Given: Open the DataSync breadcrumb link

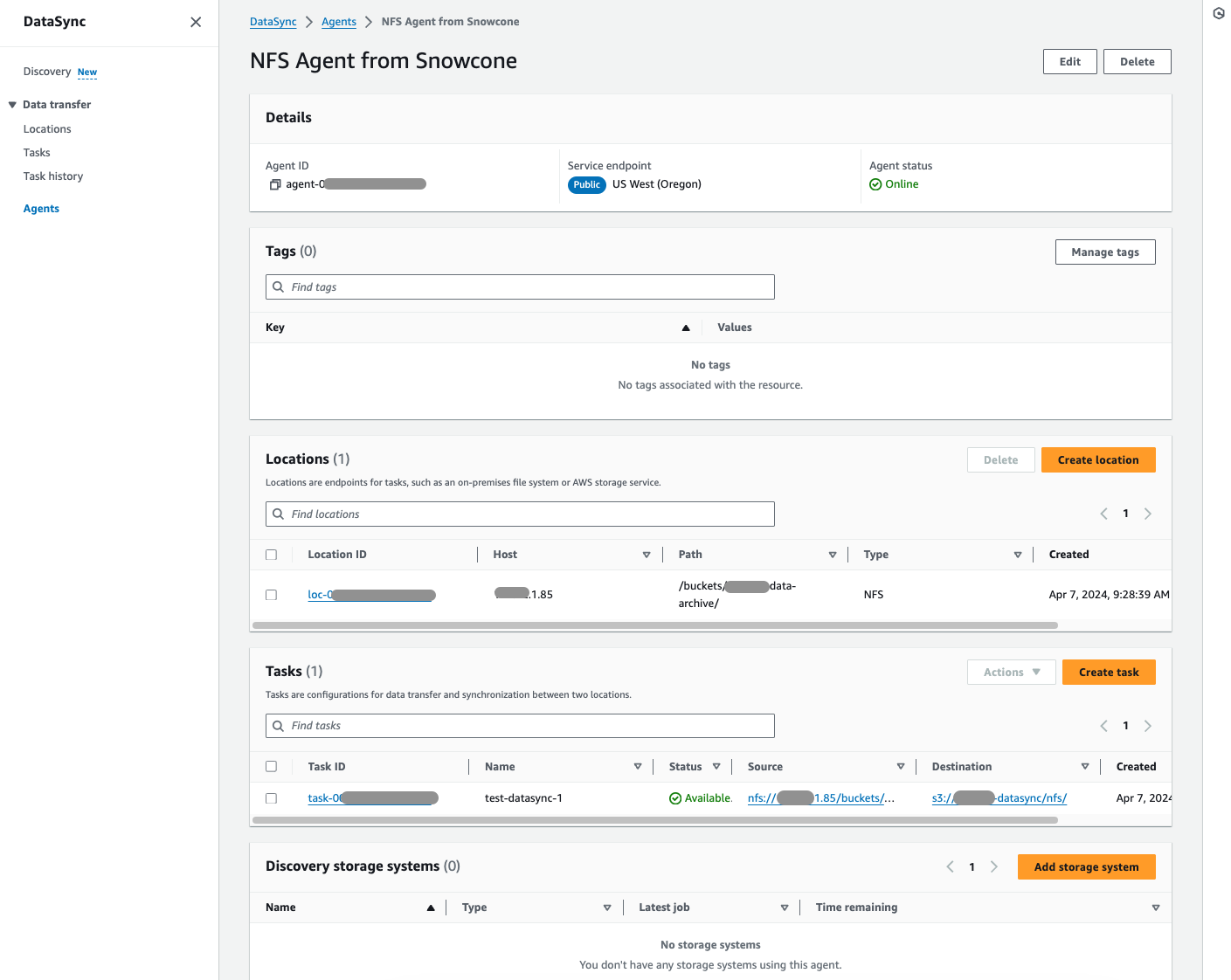Looking at the screenshot, I should click(x=273, y=22).
